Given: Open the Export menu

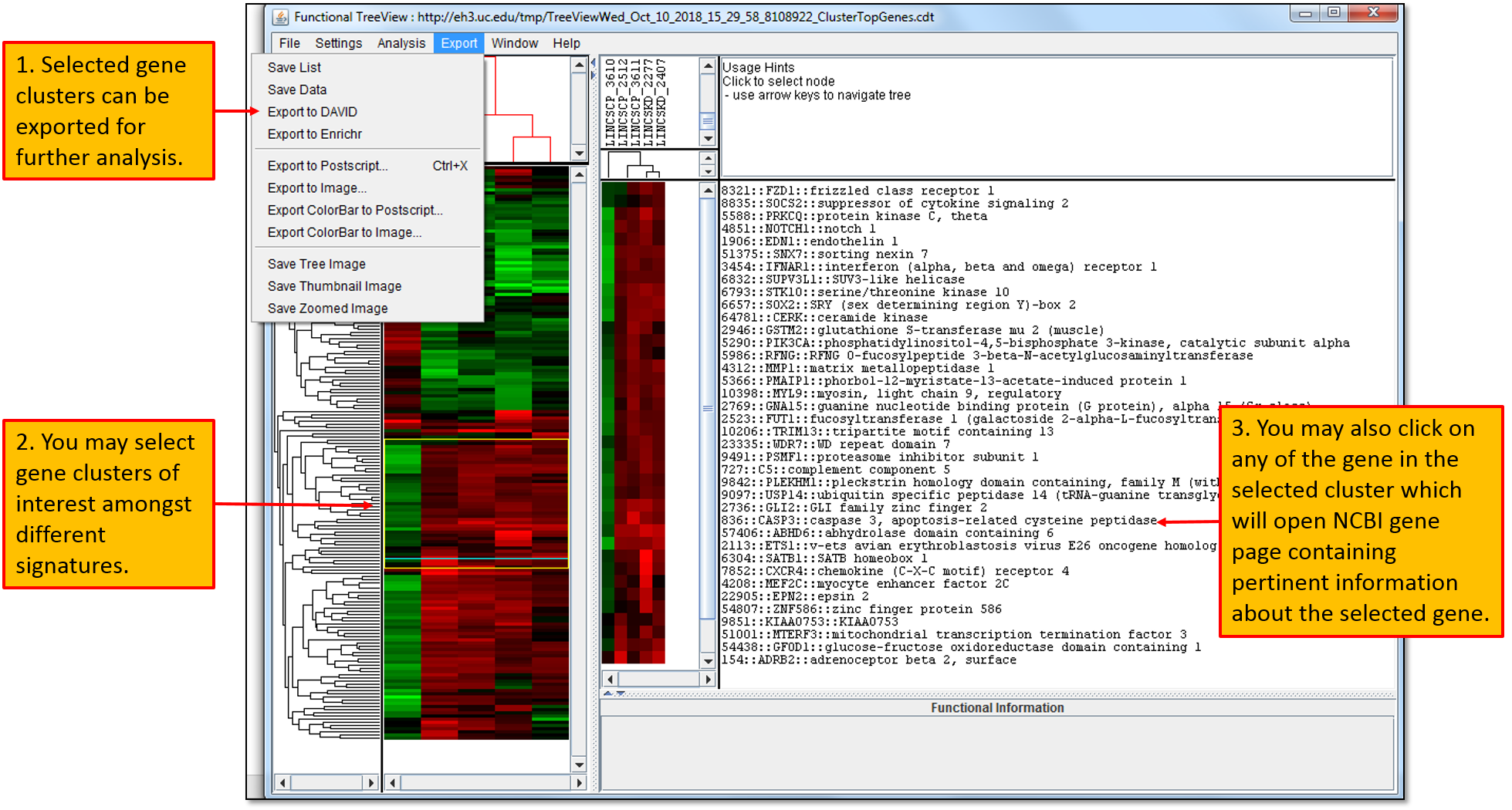Looking at the screenshot, I should point(458,43).
